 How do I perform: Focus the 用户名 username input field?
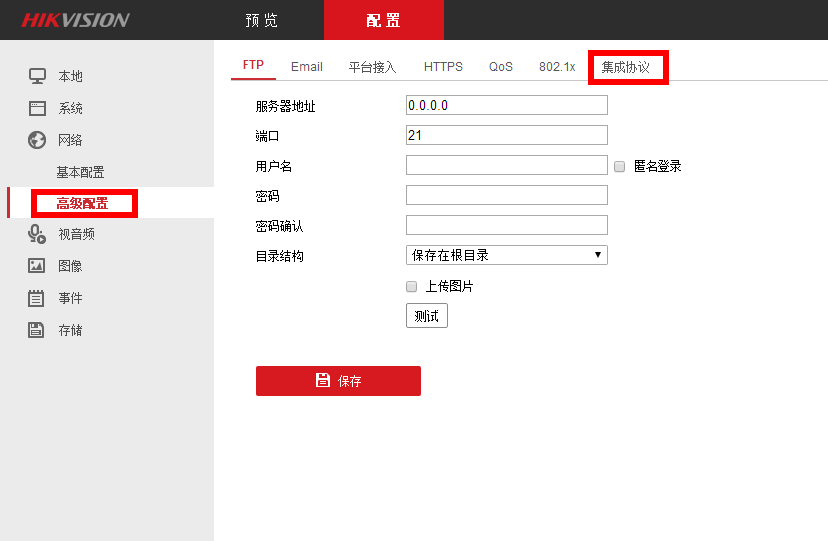[x=506, y=165]
